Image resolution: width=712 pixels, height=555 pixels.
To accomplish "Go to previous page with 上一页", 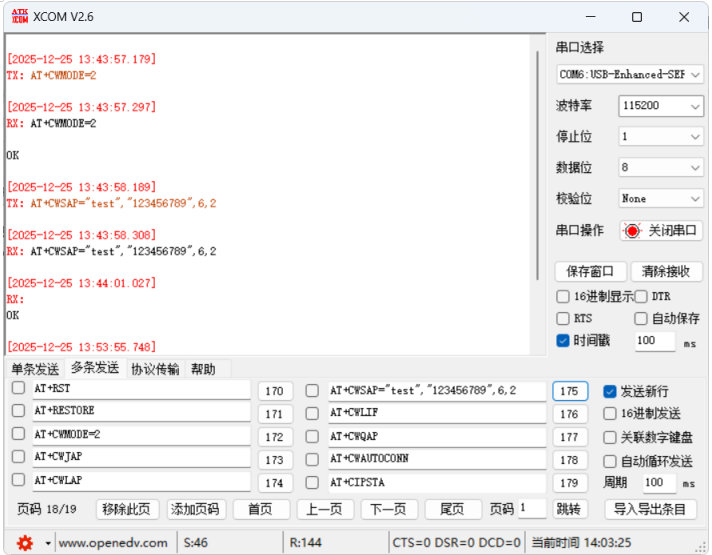I will (x=325, y=509).
